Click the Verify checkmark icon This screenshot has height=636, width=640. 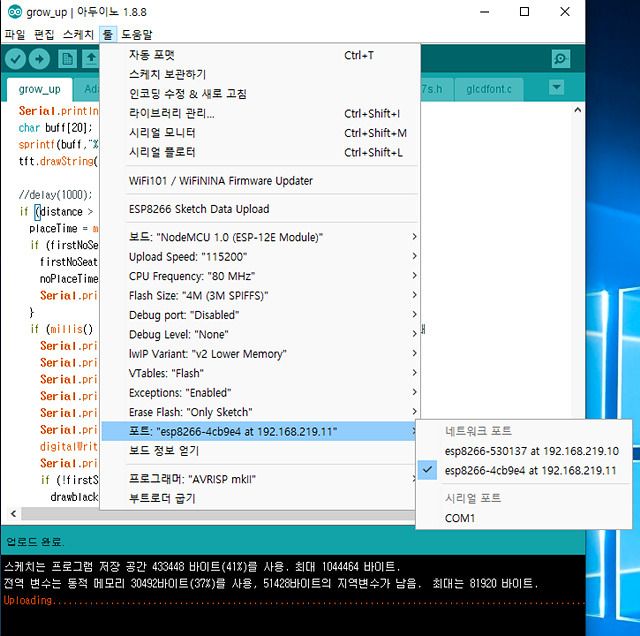[x=16, y=59]
